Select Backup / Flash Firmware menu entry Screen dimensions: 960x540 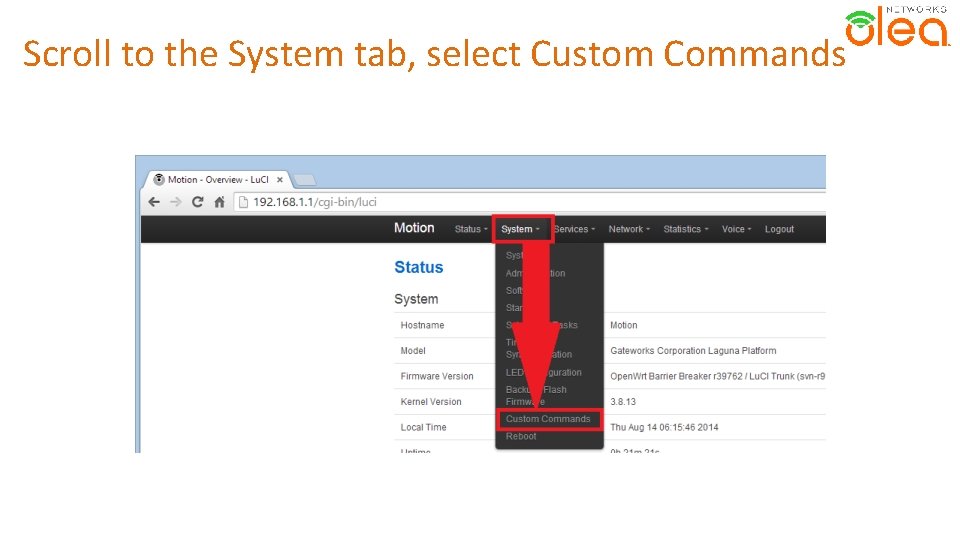click(x=536, y=396)
